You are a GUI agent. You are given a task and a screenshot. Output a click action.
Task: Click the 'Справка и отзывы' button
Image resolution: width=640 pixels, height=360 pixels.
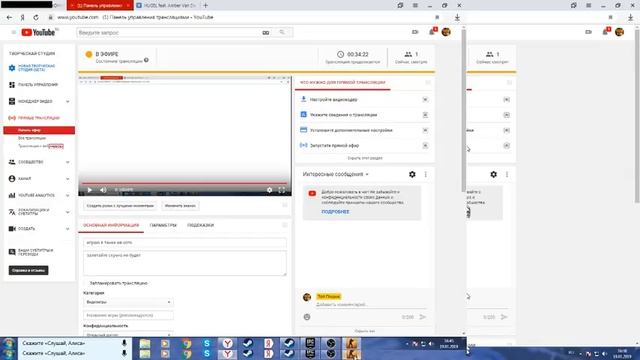click(x=28, y=270)
